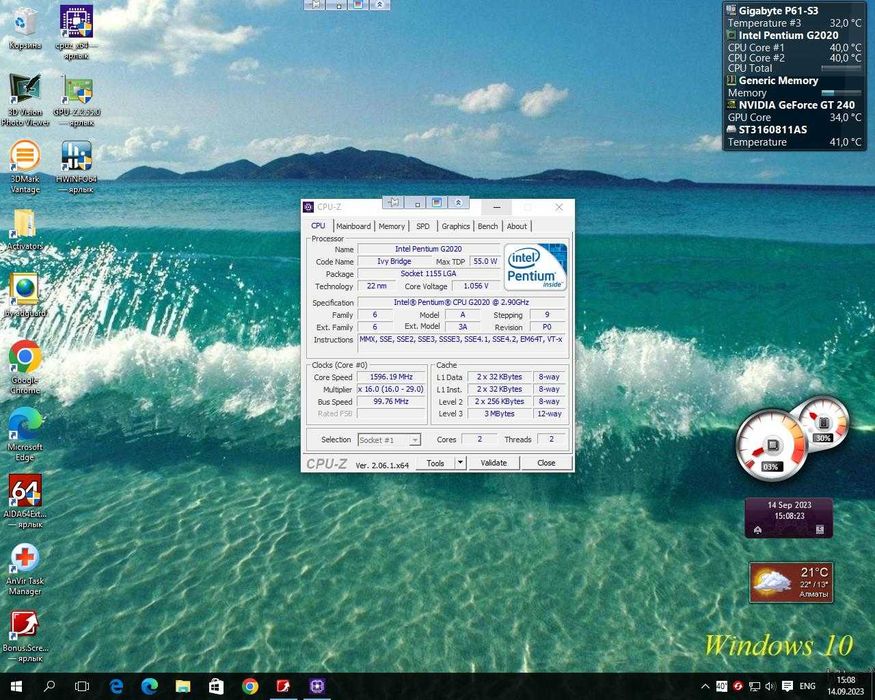Launch Microsoft Edge from the taskbar

(x=150, y=686)
